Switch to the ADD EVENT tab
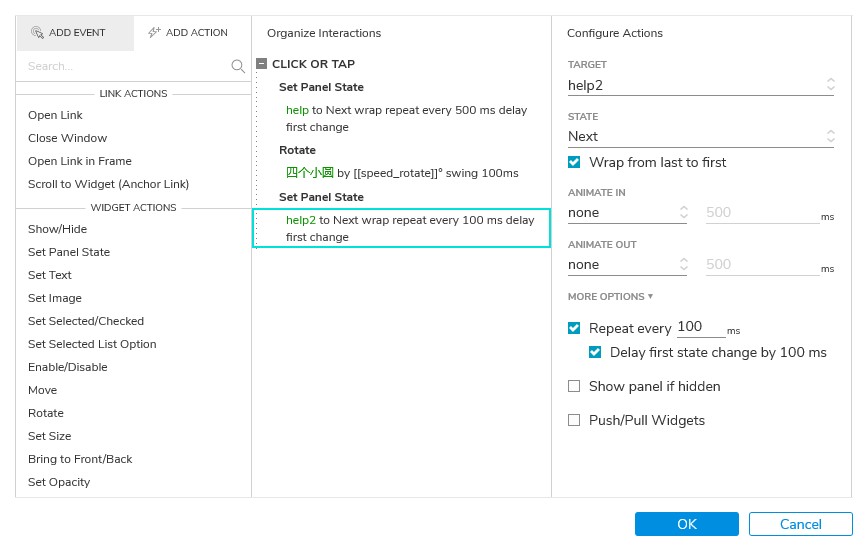868x551 pixels. click(75, 33)
